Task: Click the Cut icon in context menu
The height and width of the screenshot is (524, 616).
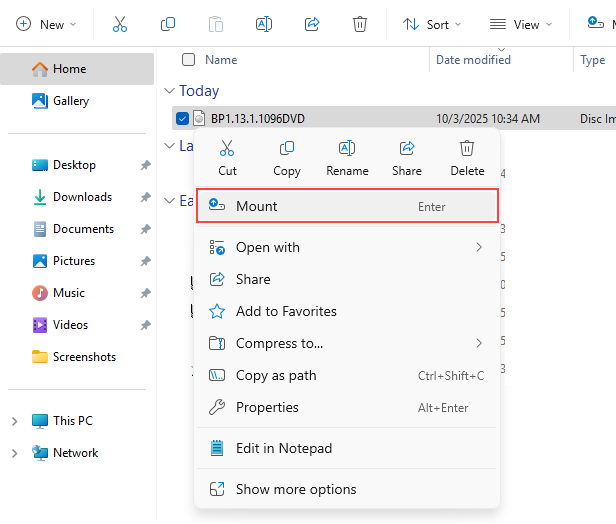Action: pyautogui.click(x=227, y=149)
